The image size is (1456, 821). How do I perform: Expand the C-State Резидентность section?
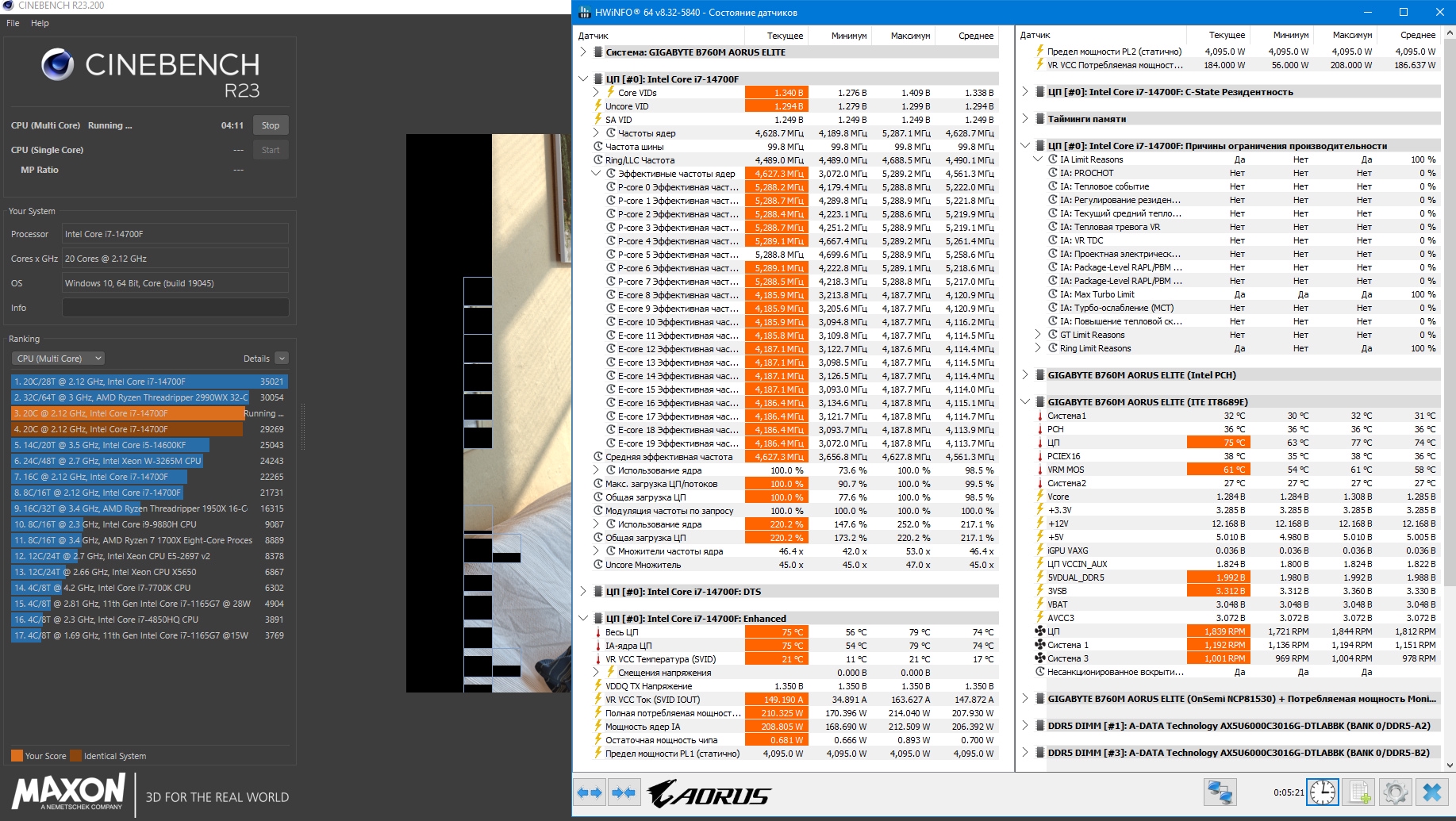point(1025,92)
